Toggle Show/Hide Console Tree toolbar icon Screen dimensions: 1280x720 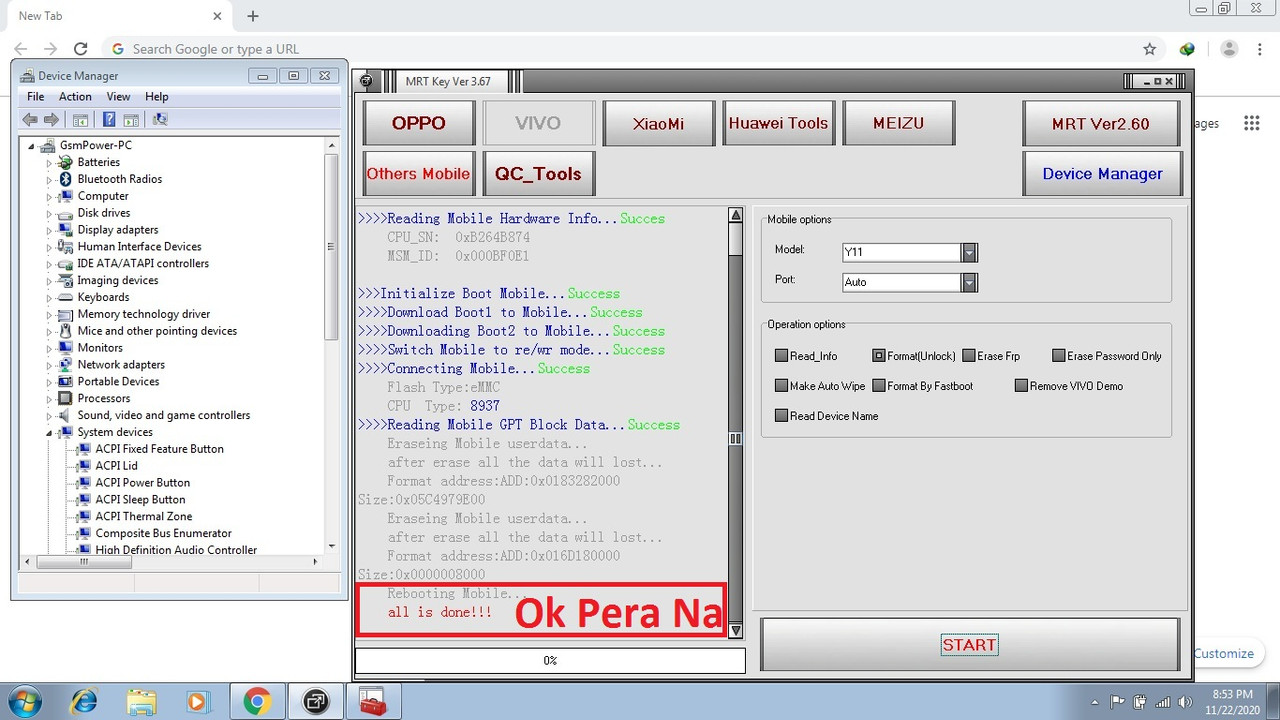coord(81,119)
